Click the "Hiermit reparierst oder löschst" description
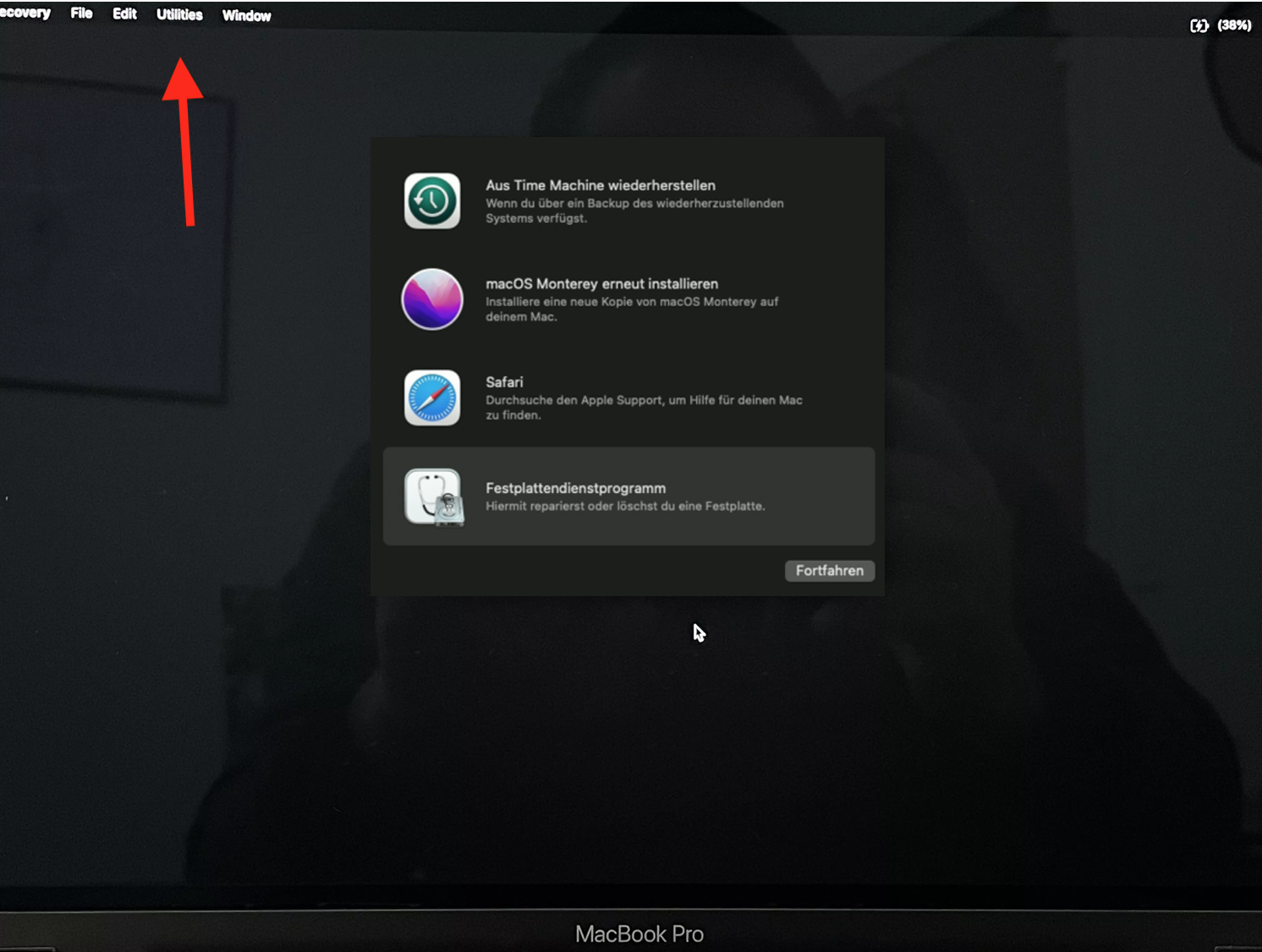 tap(625, 506)
